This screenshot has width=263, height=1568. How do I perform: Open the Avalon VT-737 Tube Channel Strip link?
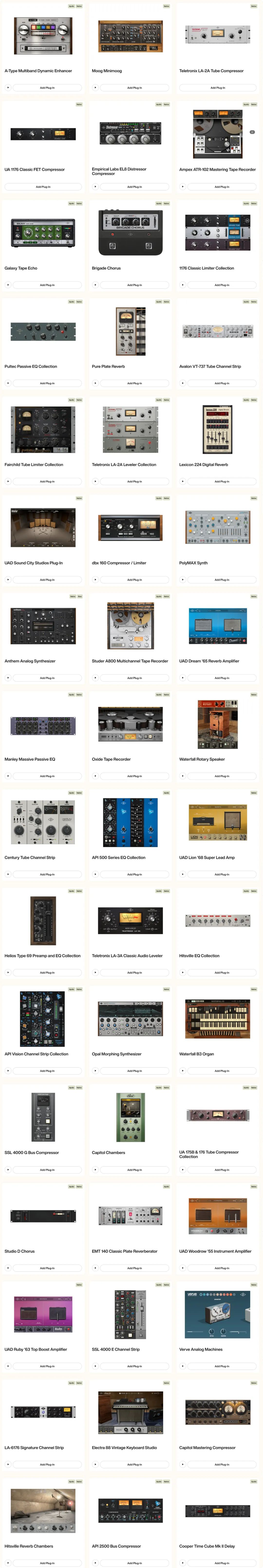[x=210, y=366]
